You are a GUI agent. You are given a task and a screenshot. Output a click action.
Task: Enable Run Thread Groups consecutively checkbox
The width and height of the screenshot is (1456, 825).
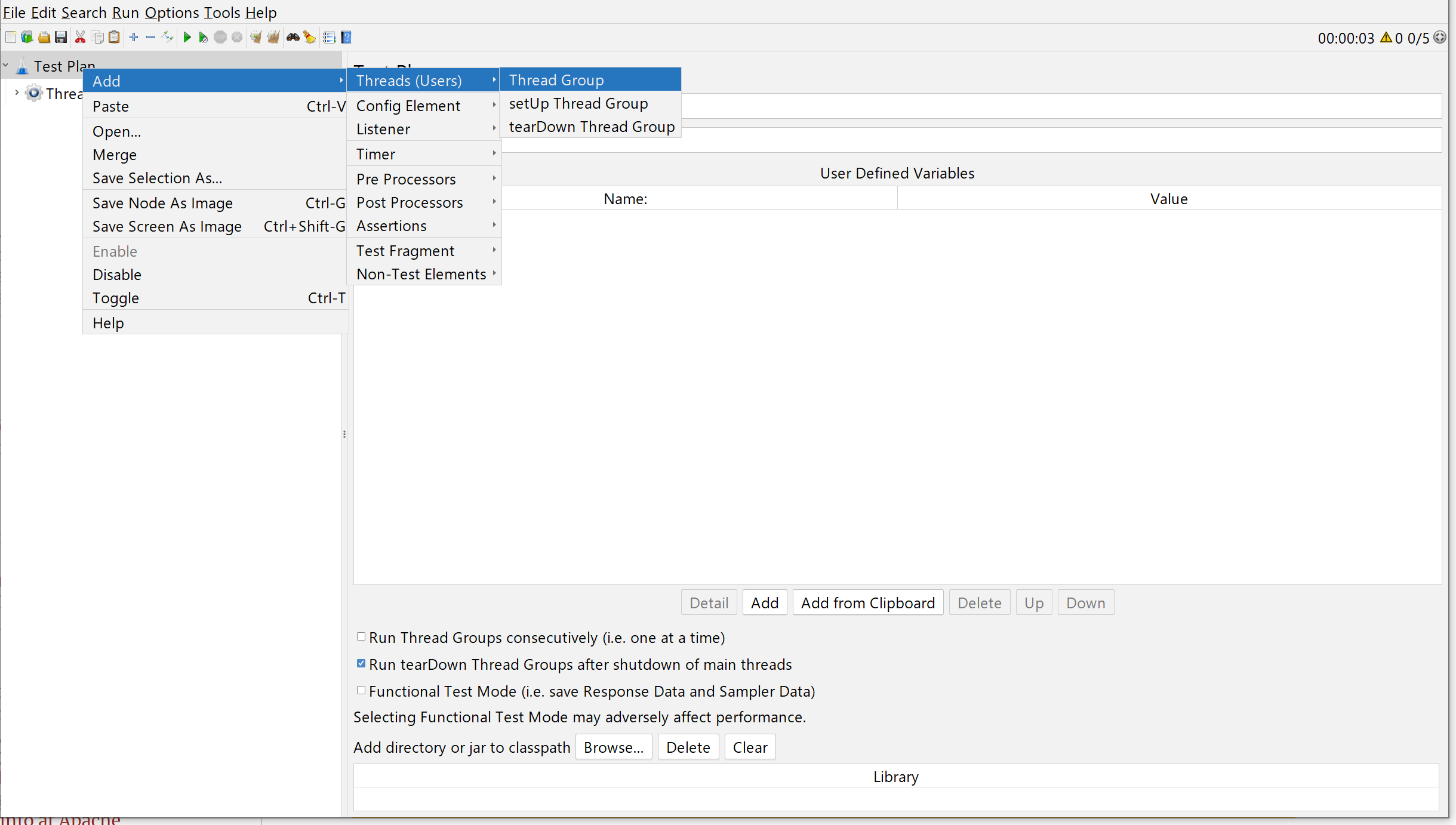[361, 636]
